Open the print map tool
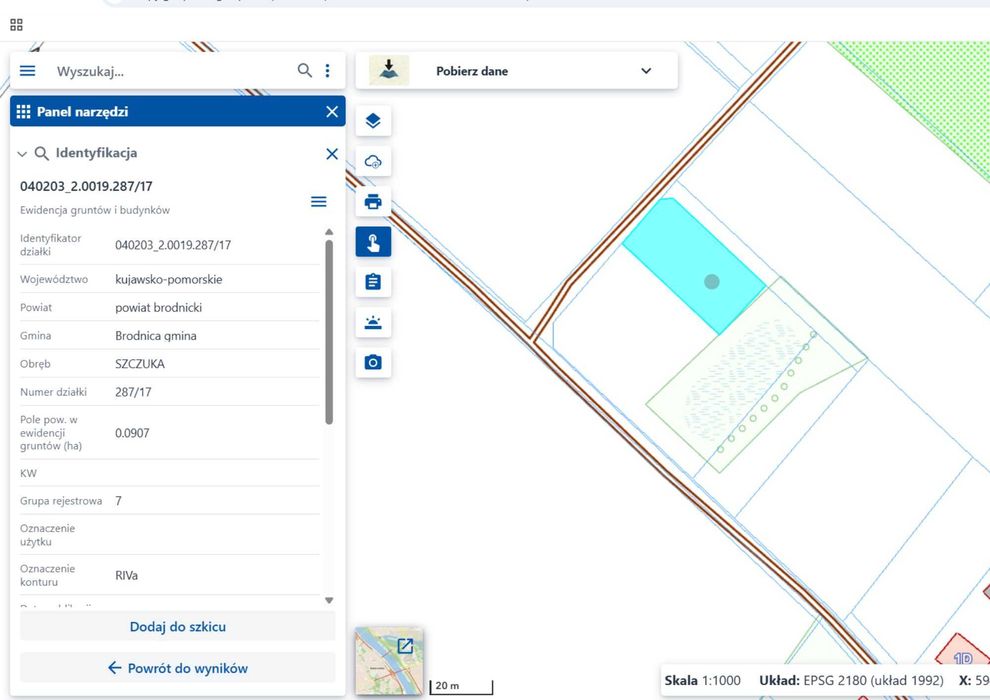 [x=373, y=201]
